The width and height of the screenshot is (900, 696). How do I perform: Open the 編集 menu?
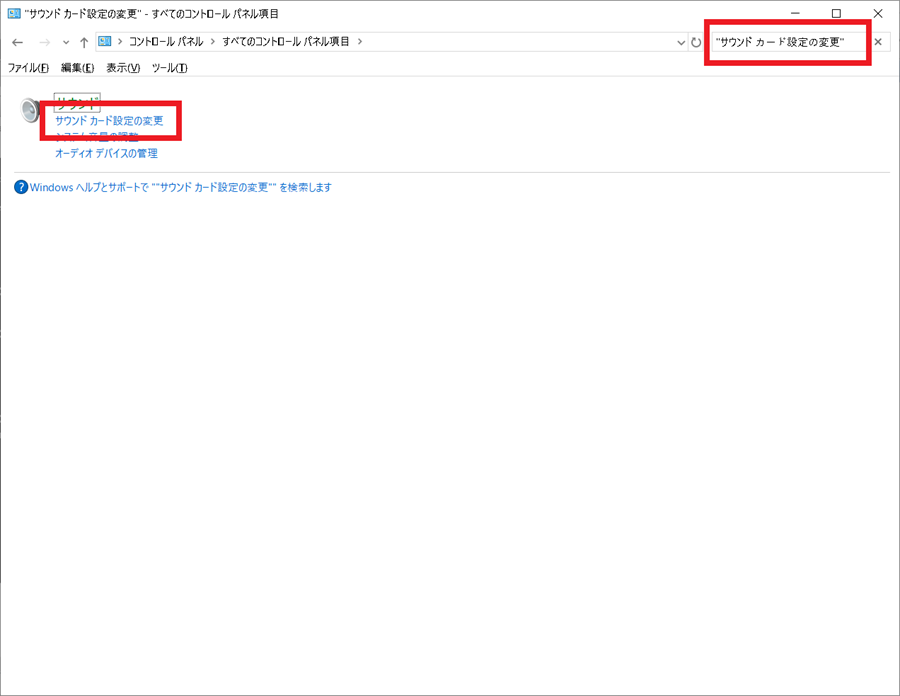pyautogui.click(x=74, y=68)
